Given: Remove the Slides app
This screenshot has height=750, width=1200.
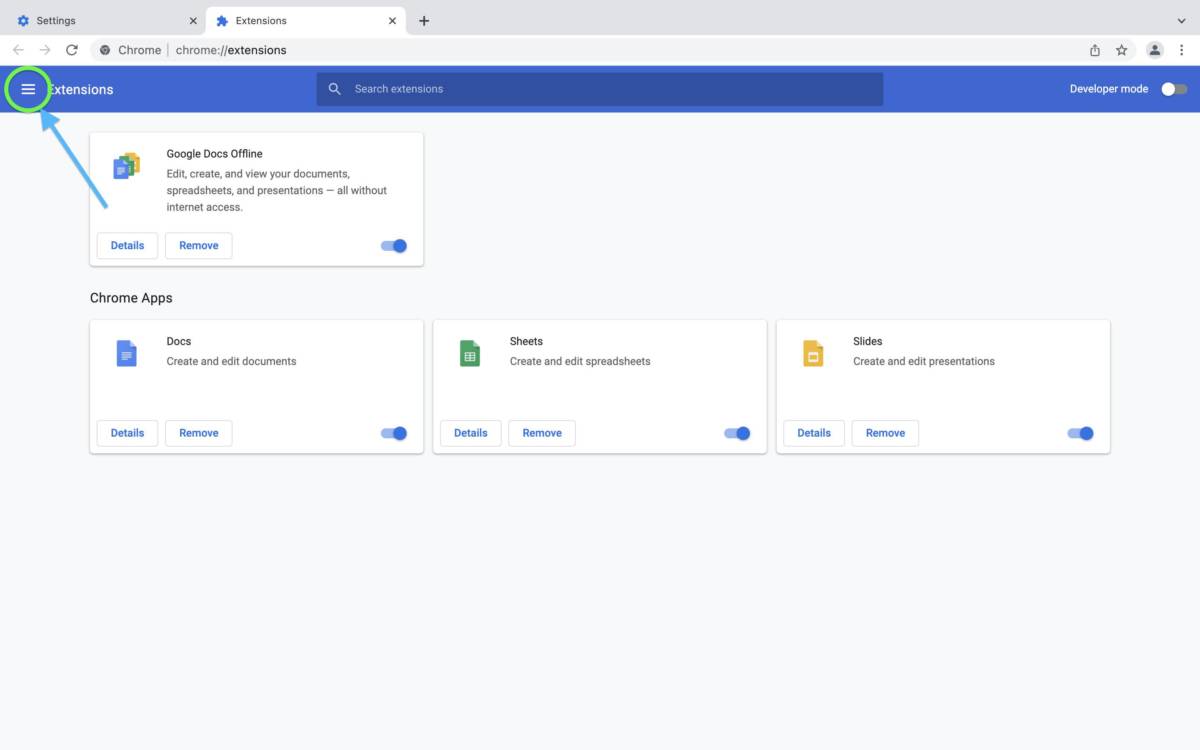Looking at the screenshot, I should [885, 433].
